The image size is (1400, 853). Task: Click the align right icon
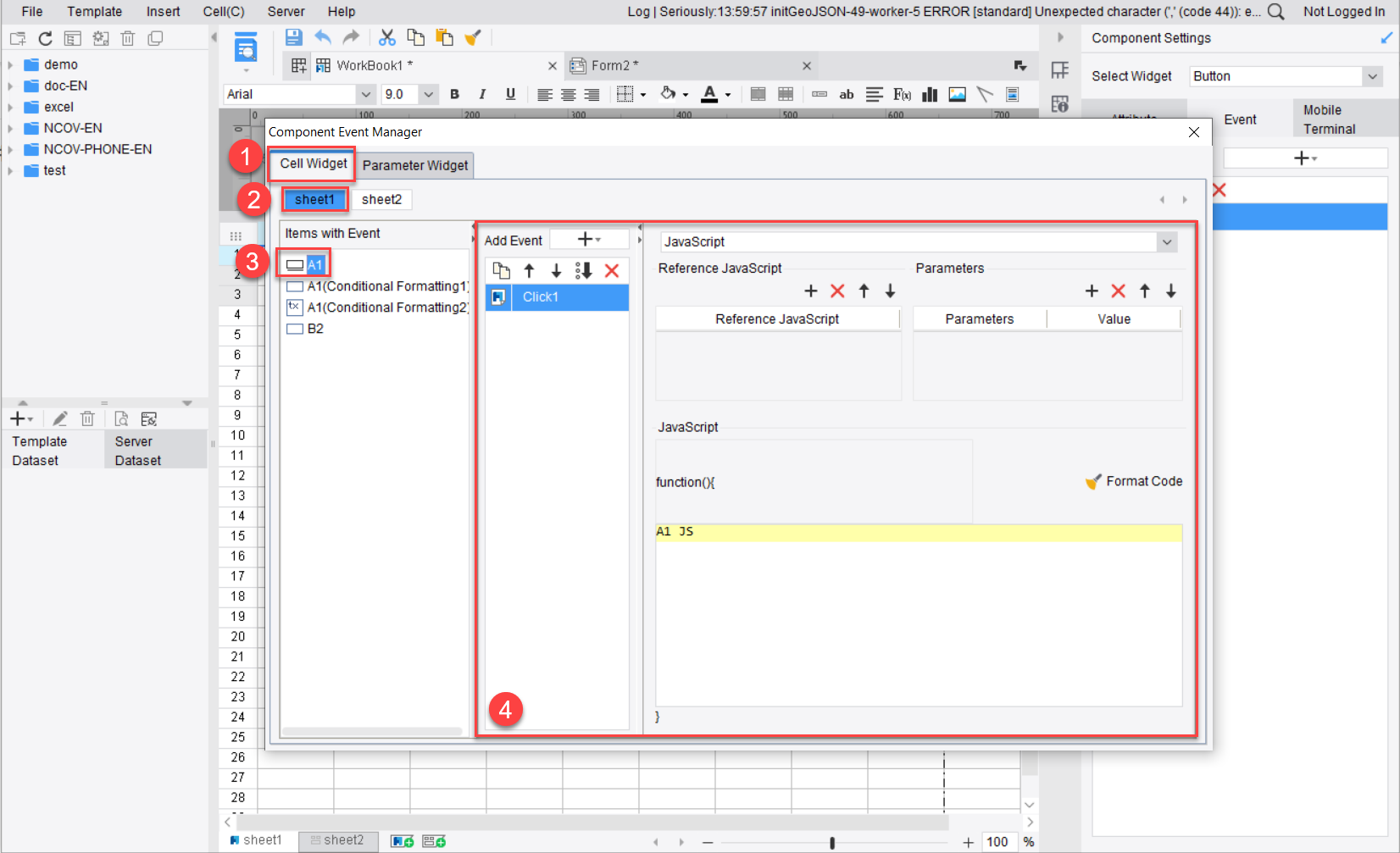click(x=592, y=94)
